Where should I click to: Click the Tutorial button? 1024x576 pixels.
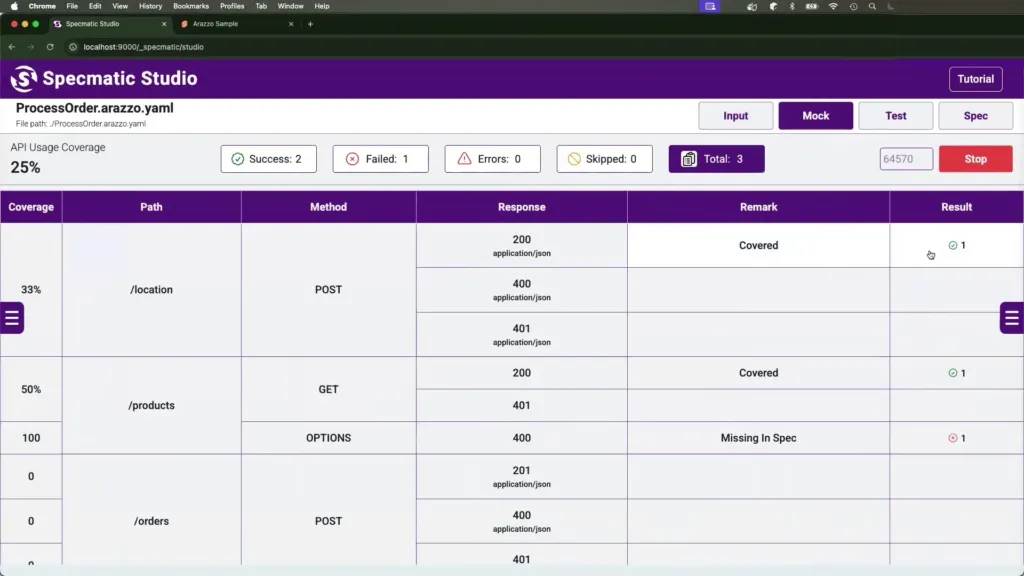click(x=975, y=79)
